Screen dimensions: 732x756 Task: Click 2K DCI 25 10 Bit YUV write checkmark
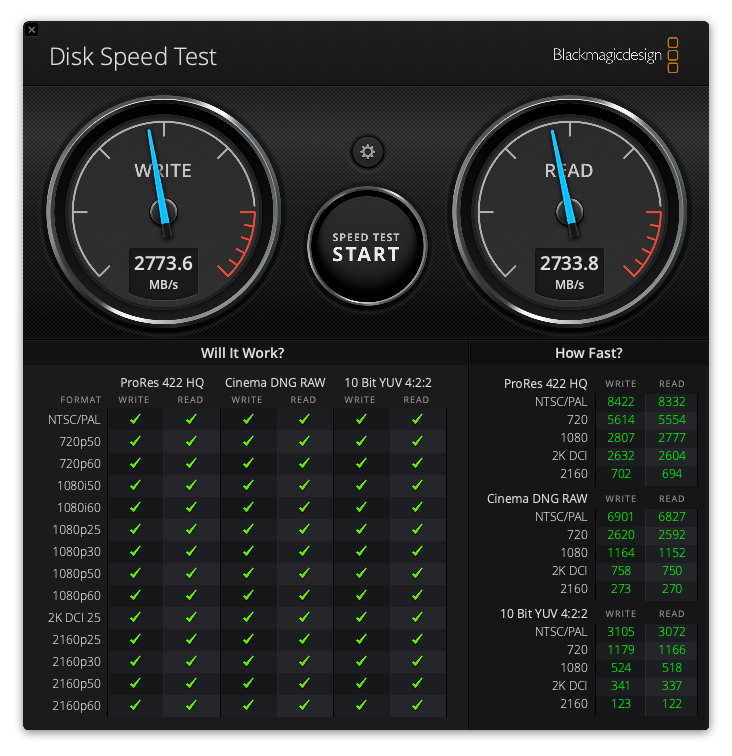pyautogui.click(x=361, y=617)
